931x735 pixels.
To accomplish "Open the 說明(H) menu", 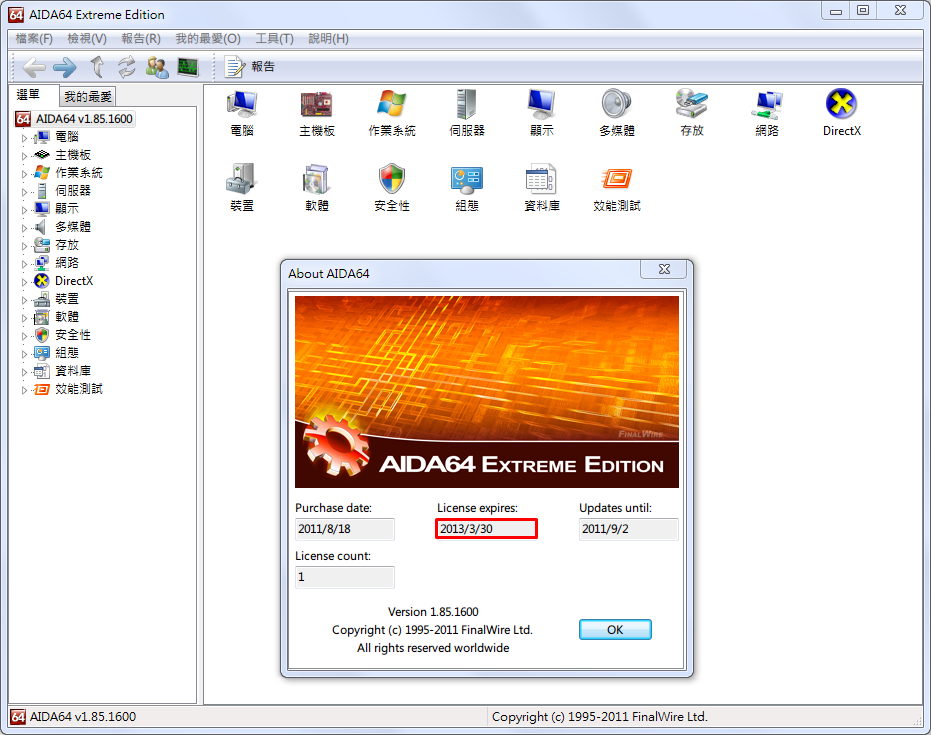I will click(x=328, y=39).
